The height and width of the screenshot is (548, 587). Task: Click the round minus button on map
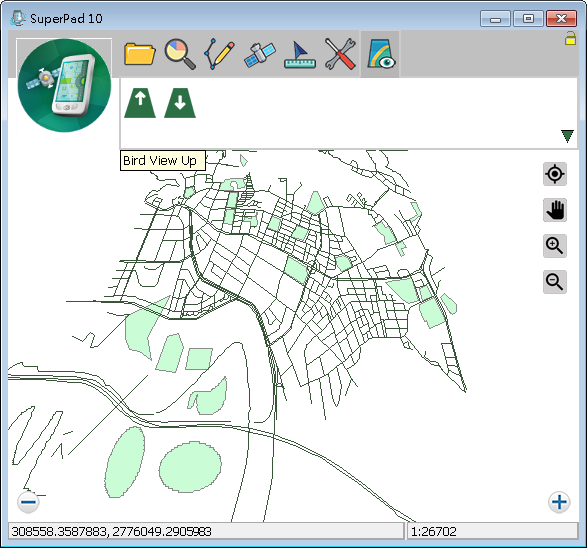(28, 502)
